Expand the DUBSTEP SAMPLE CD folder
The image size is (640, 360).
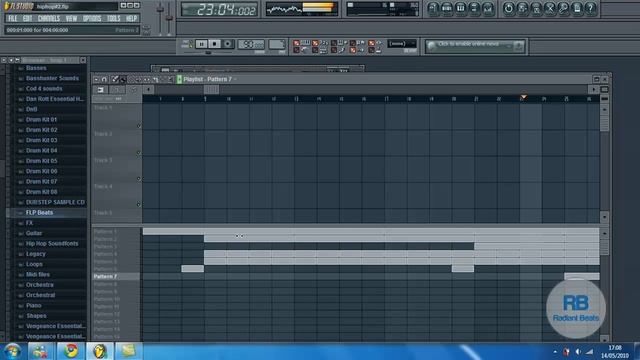point(55,202)
